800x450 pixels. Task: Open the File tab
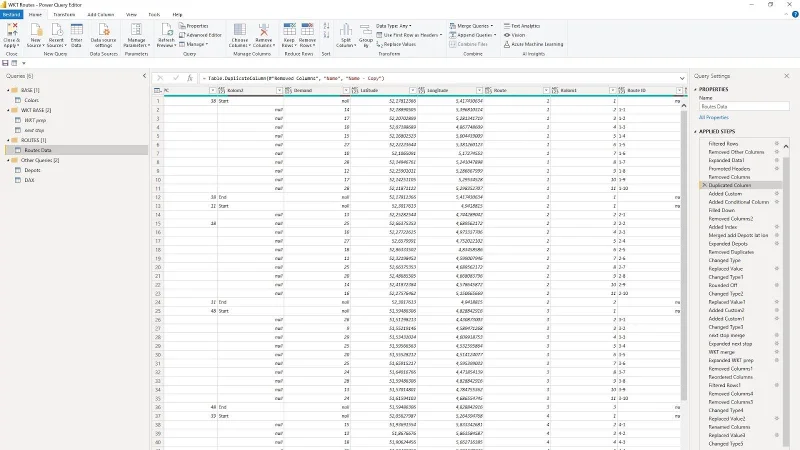[x=11, y=14]
